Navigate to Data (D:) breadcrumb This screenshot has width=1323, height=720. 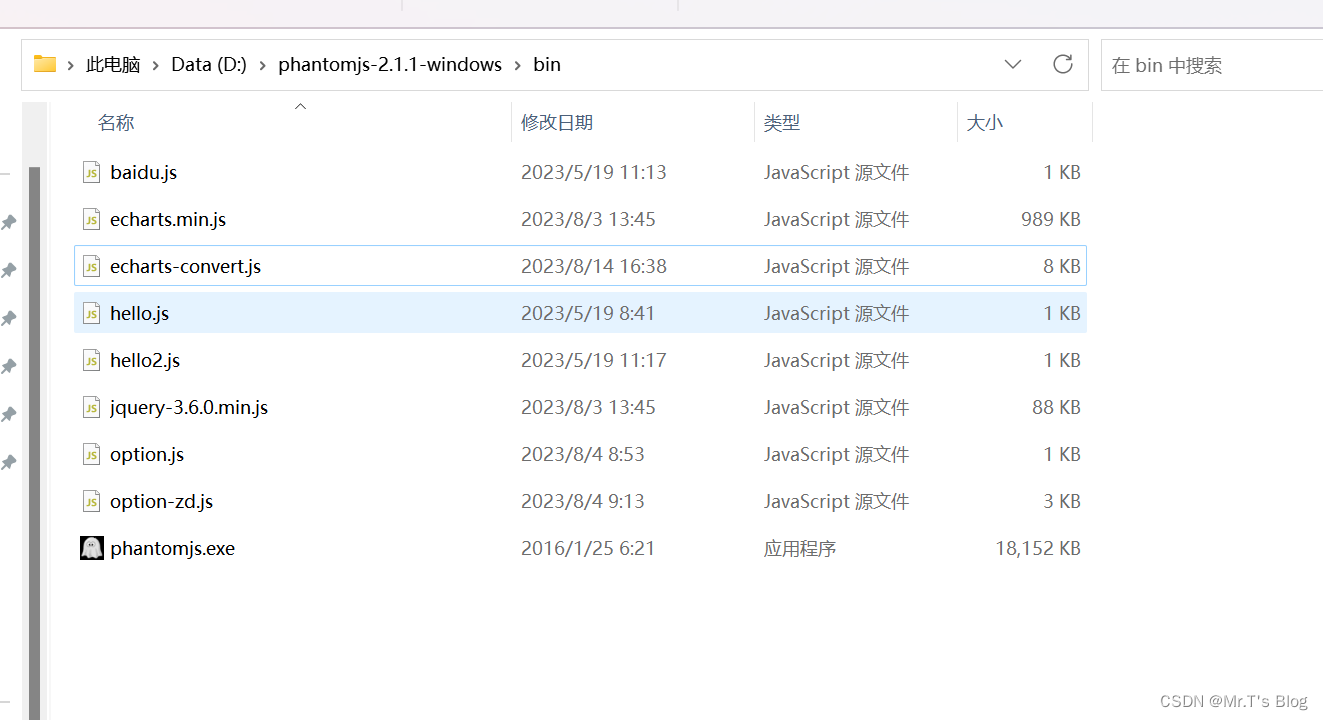coord(209,65)
